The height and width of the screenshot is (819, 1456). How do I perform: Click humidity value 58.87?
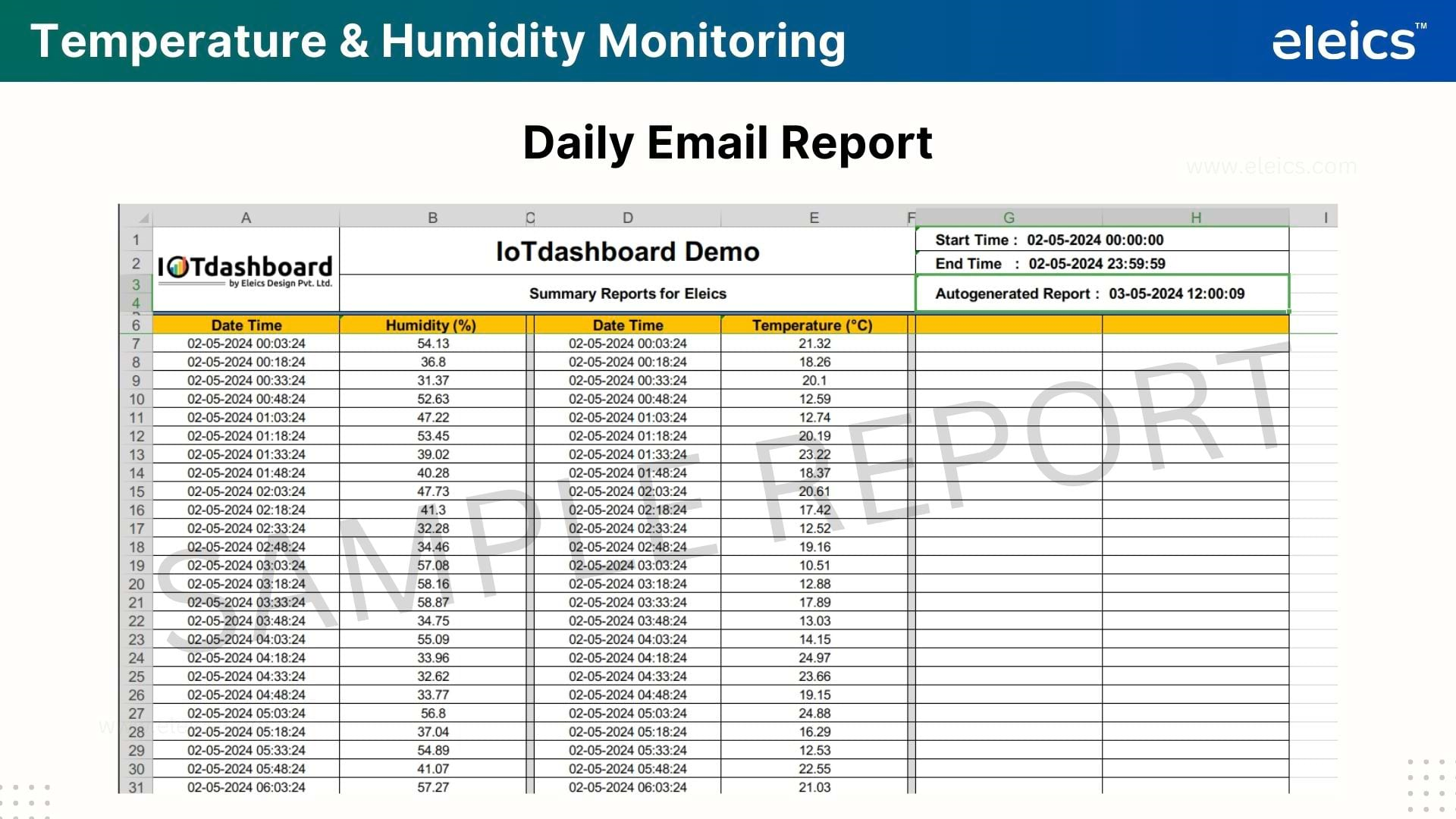pyautogui.click(x=433, y=602)
